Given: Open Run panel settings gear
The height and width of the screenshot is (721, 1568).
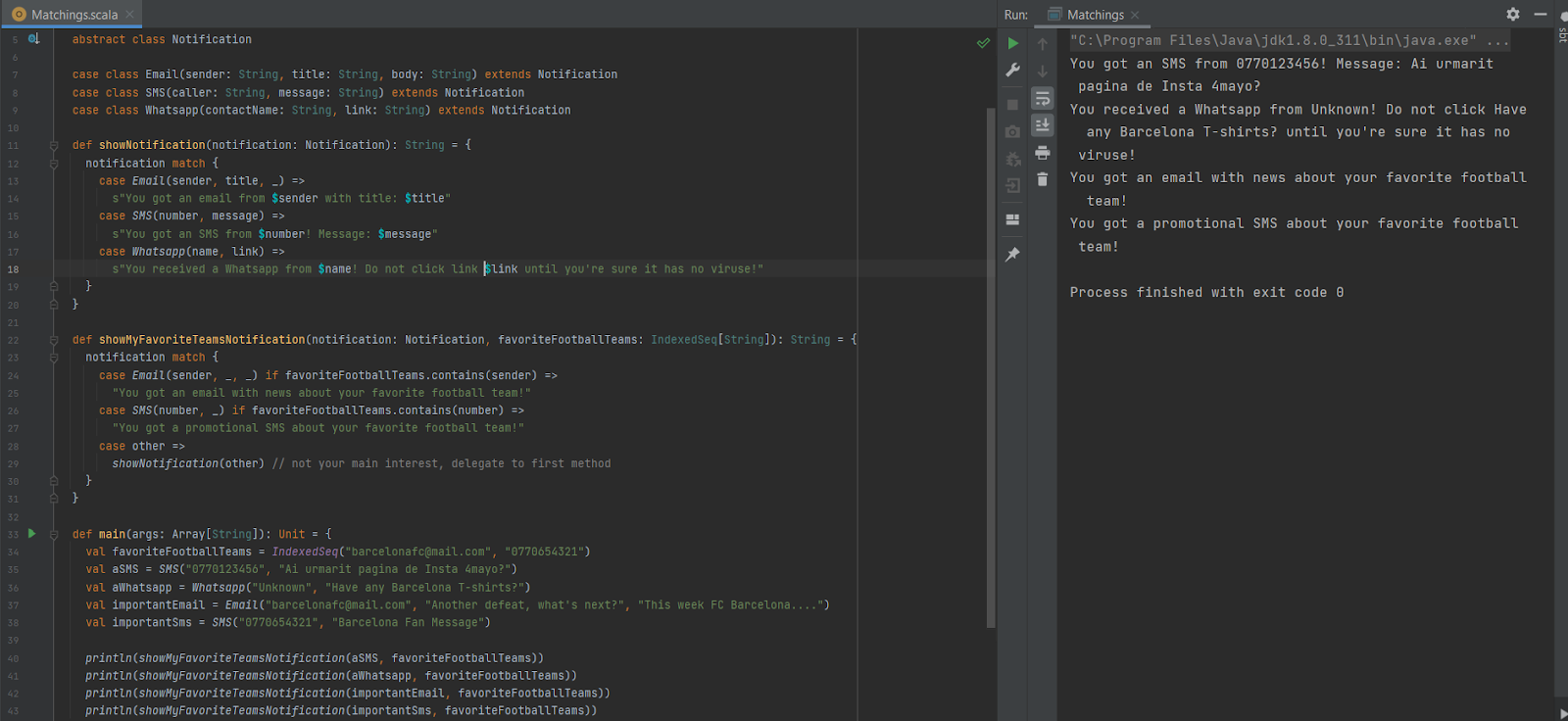Looking at the screenshot, I should pos(1513,15).
